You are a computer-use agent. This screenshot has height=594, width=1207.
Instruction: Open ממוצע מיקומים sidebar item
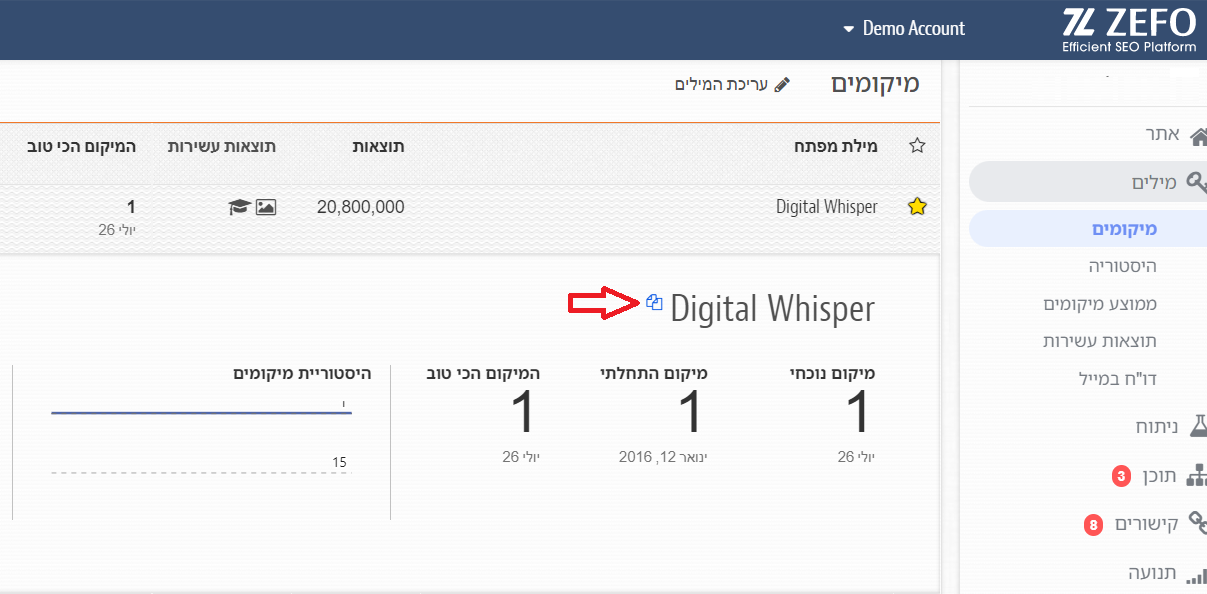click(x=1100, y=303)
